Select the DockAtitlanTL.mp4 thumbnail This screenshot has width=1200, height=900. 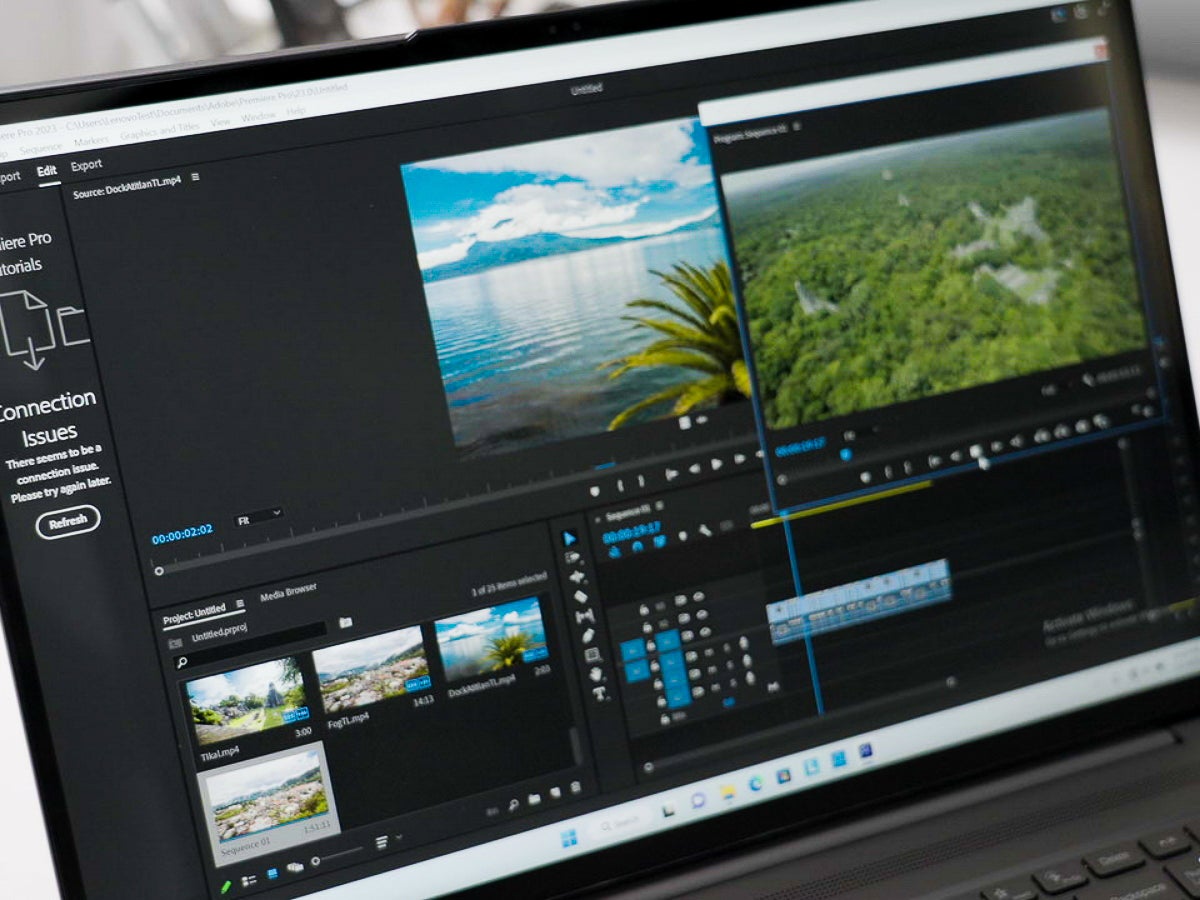[492, 637]
